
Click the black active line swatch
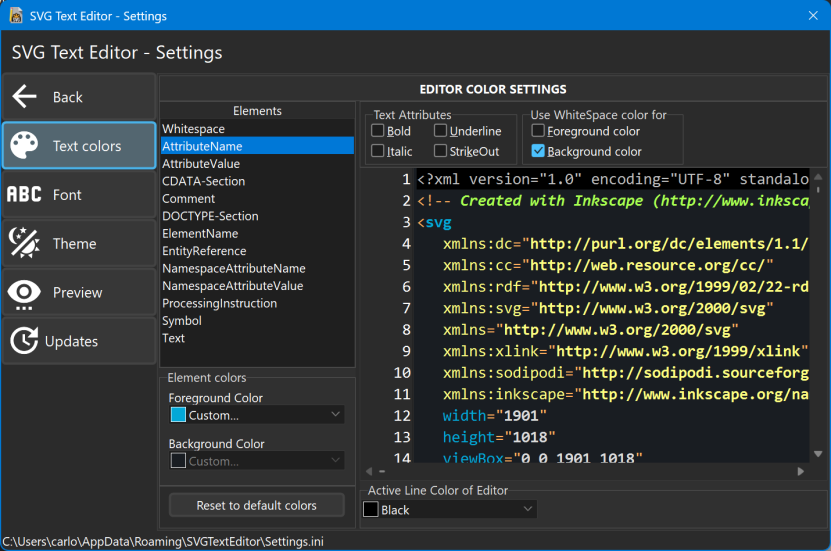tap(371, 510)
